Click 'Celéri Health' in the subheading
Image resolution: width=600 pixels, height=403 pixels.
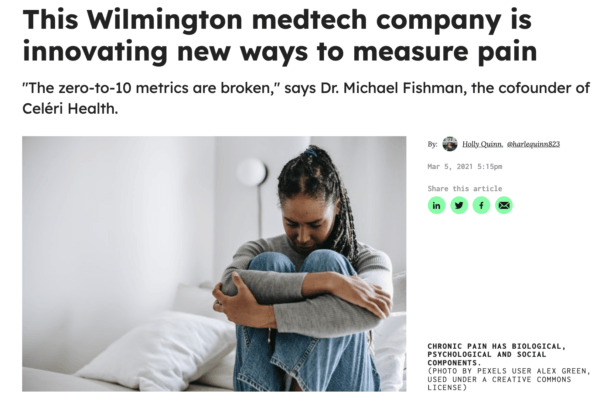68,109
